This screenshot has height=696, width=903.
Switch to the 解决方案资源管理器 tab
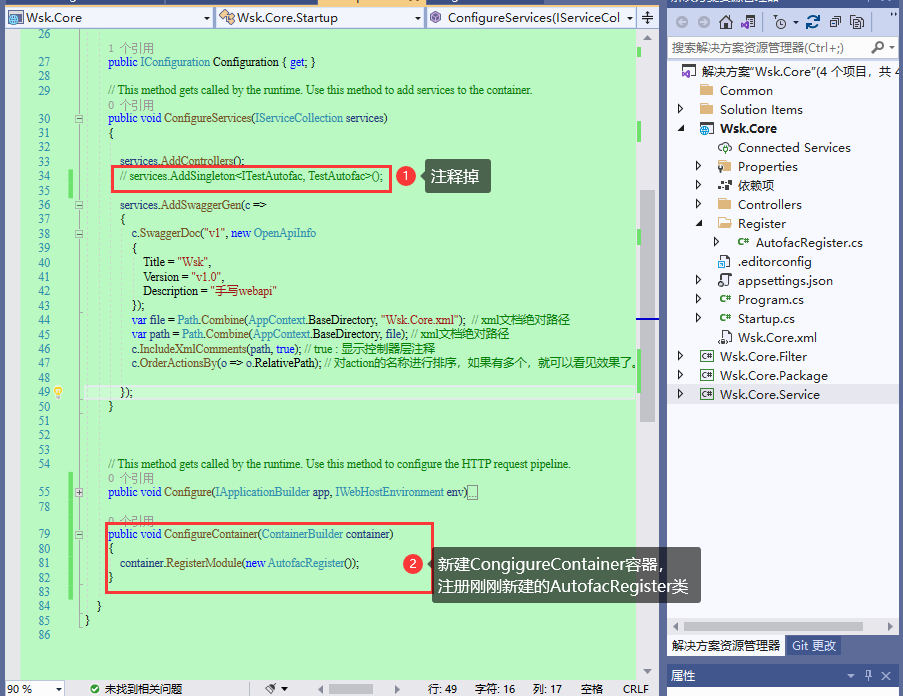click(726, 645)
